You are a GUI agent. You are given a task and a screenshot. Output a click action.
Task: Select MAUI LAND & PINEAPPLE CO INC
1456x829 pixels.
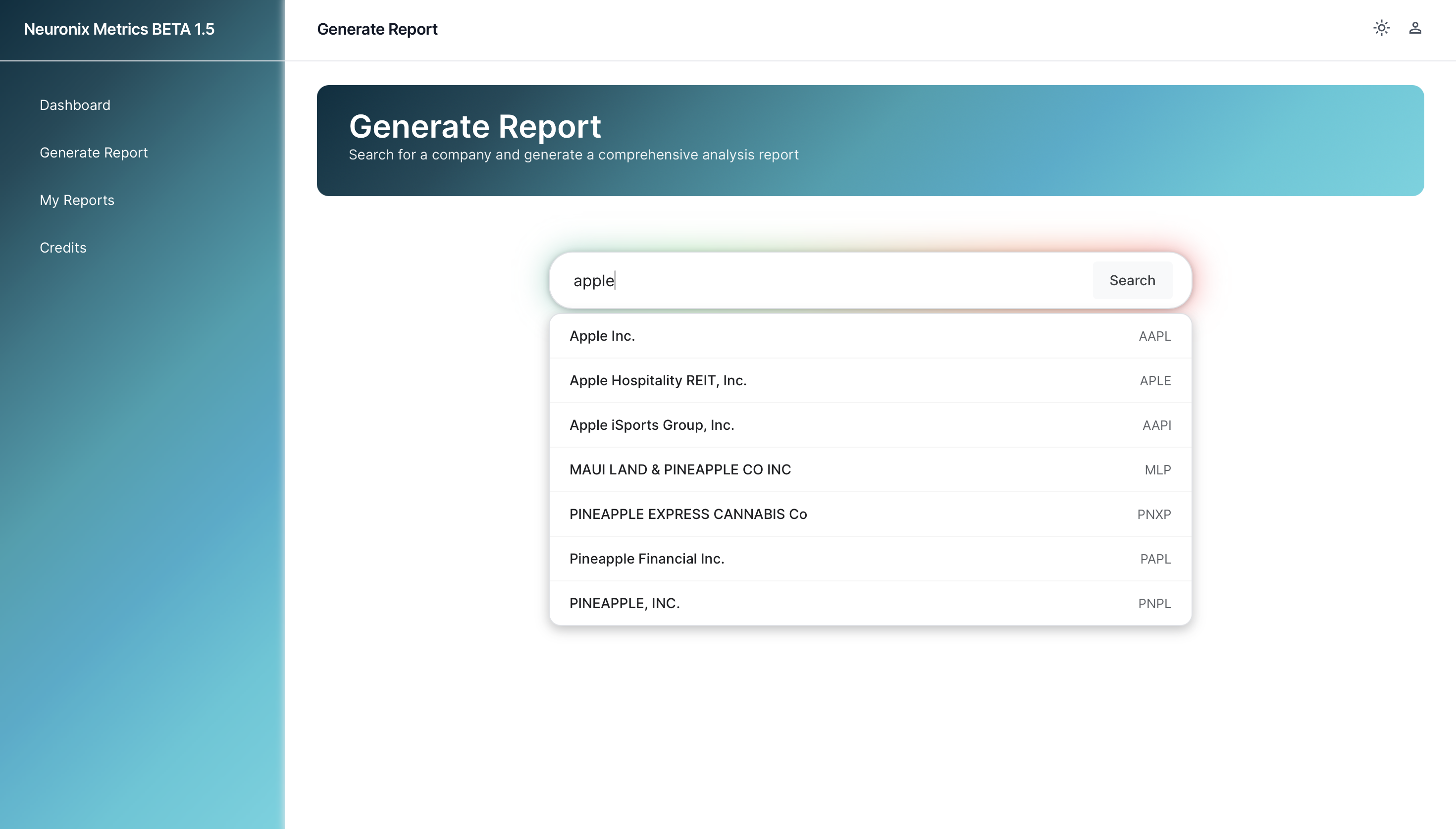click(680, 470)
